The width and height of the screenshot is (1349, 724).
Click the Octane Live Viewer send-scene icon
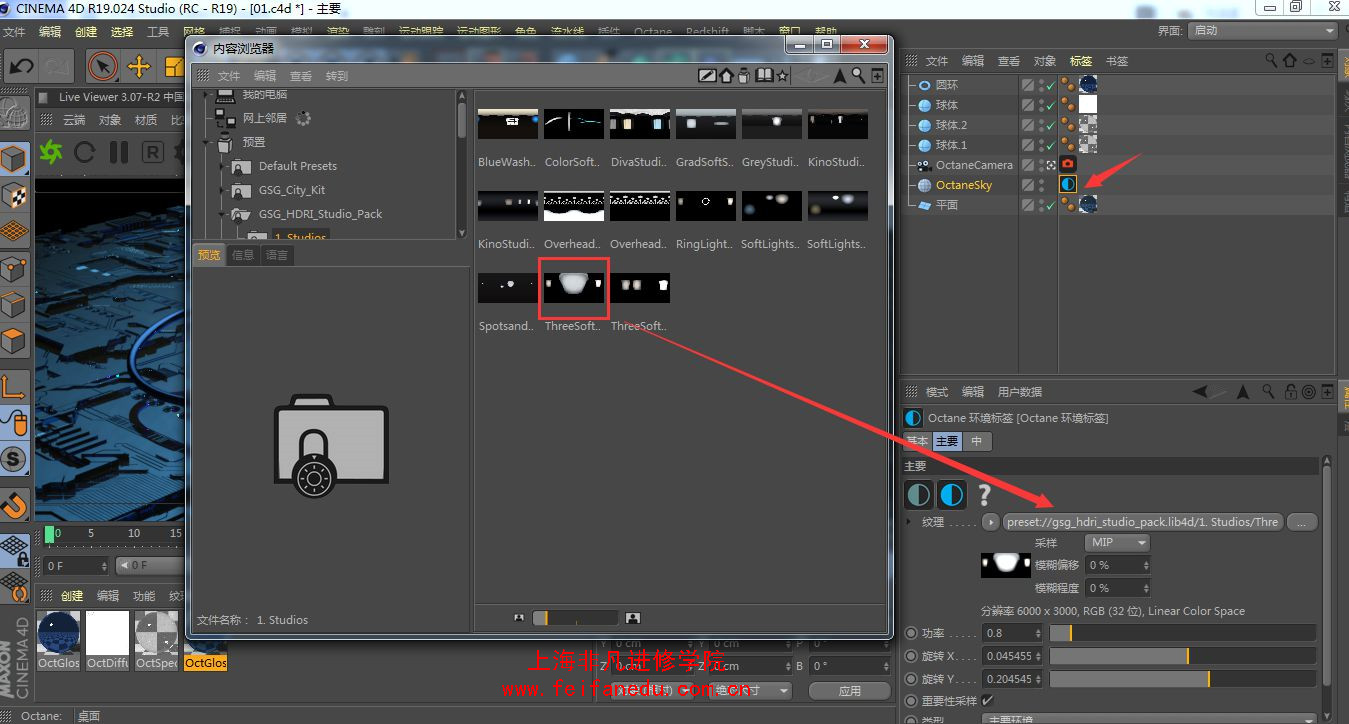point(50,152)
